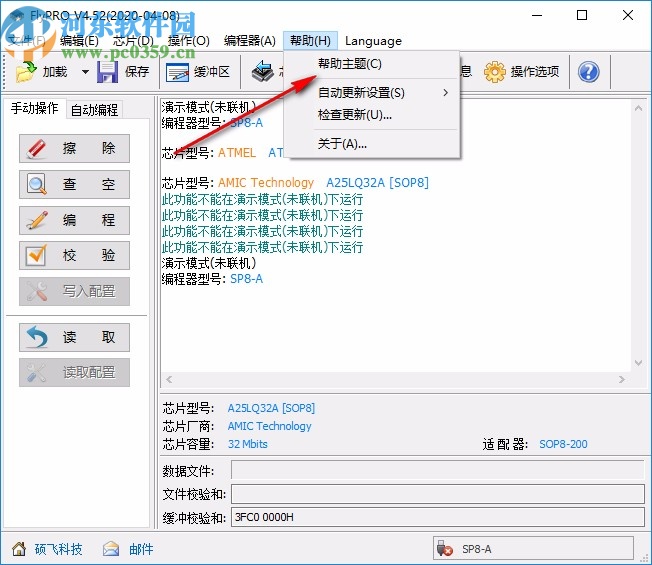This screenshot has height=565, width=652.
Task: Expand Auto Update Settings (自动更新设置) submenu
Action: point(372,93)
